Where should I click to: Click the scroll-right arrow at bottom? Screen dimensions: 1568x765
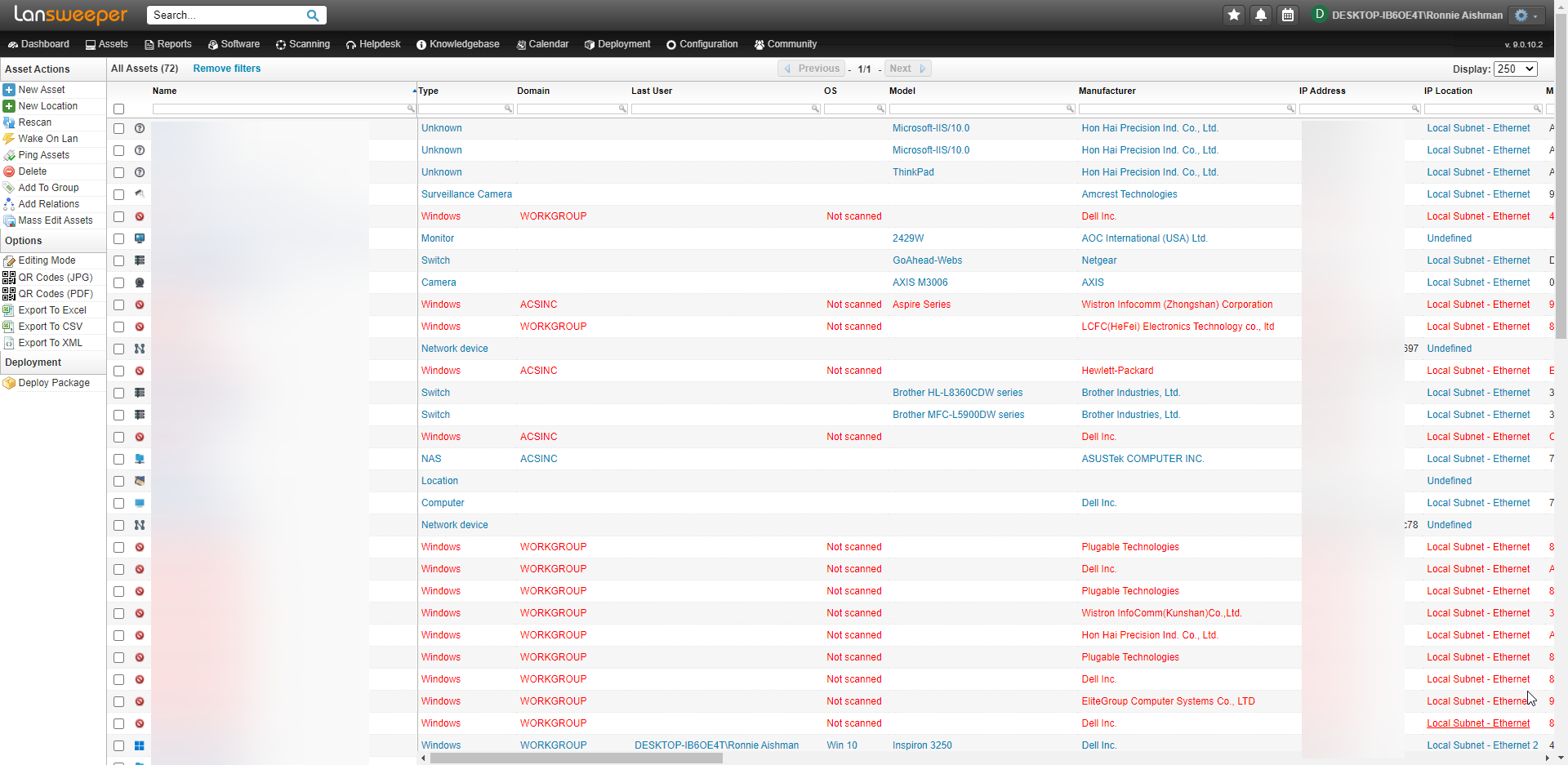[1547, 758]
